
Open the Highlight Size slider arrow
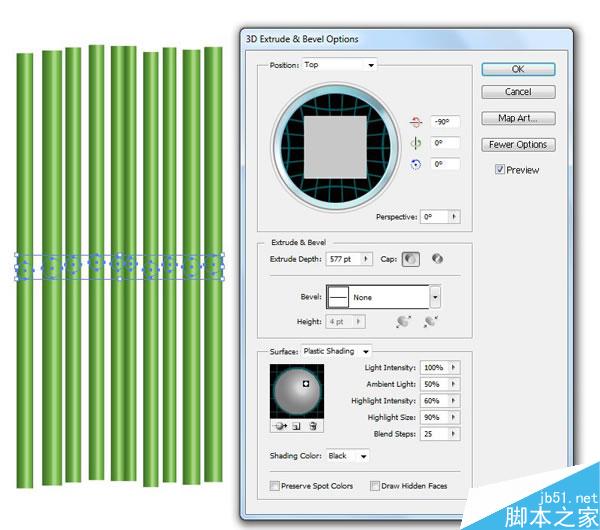click(454, 417)
